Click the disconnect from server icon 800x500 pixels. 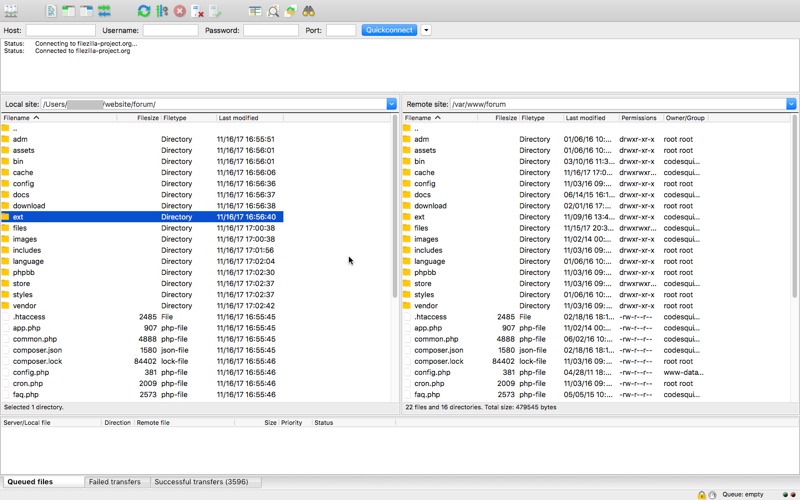click(x=197, y=11)
